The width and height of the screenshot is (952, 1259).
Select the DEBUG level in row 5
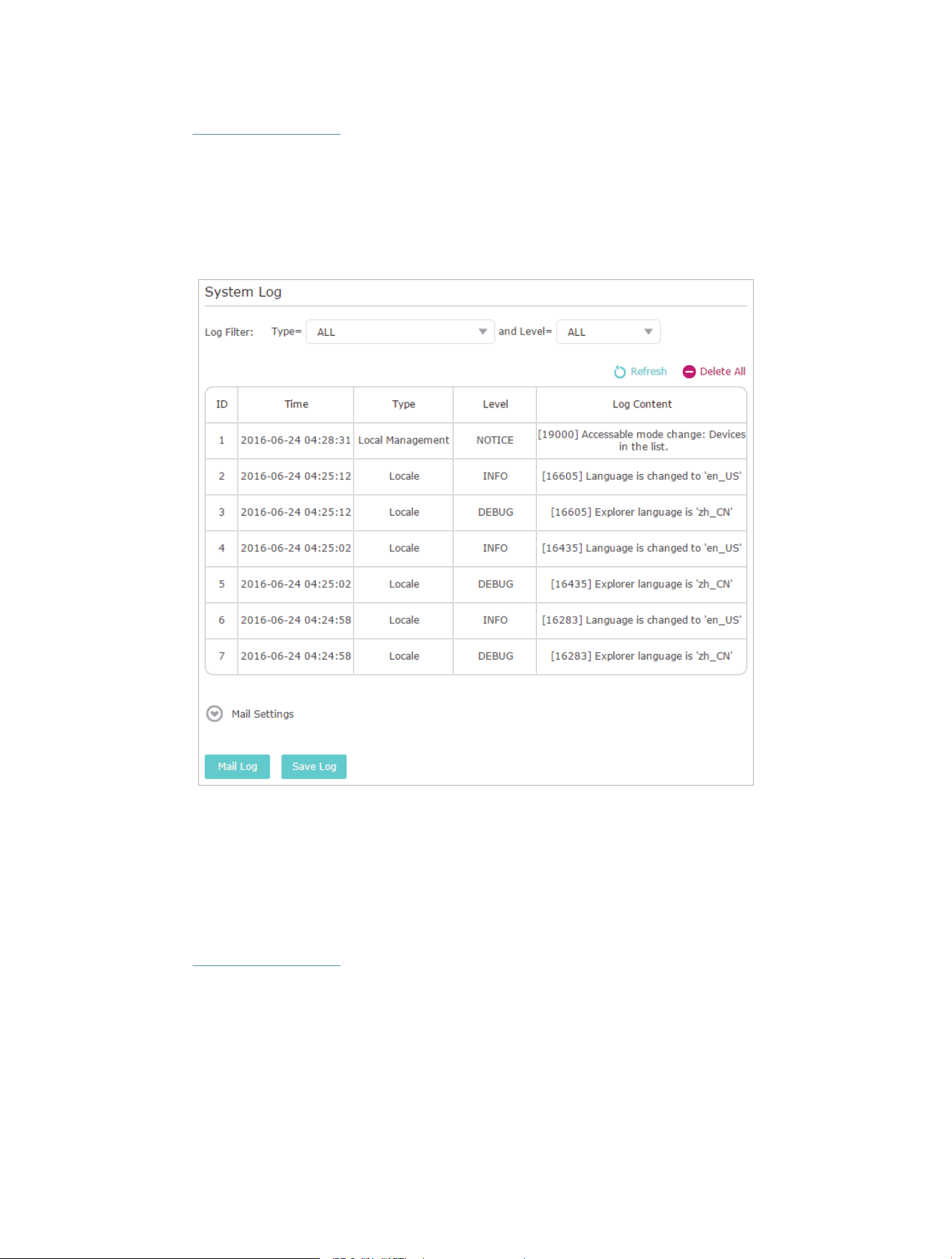point(495,584)
